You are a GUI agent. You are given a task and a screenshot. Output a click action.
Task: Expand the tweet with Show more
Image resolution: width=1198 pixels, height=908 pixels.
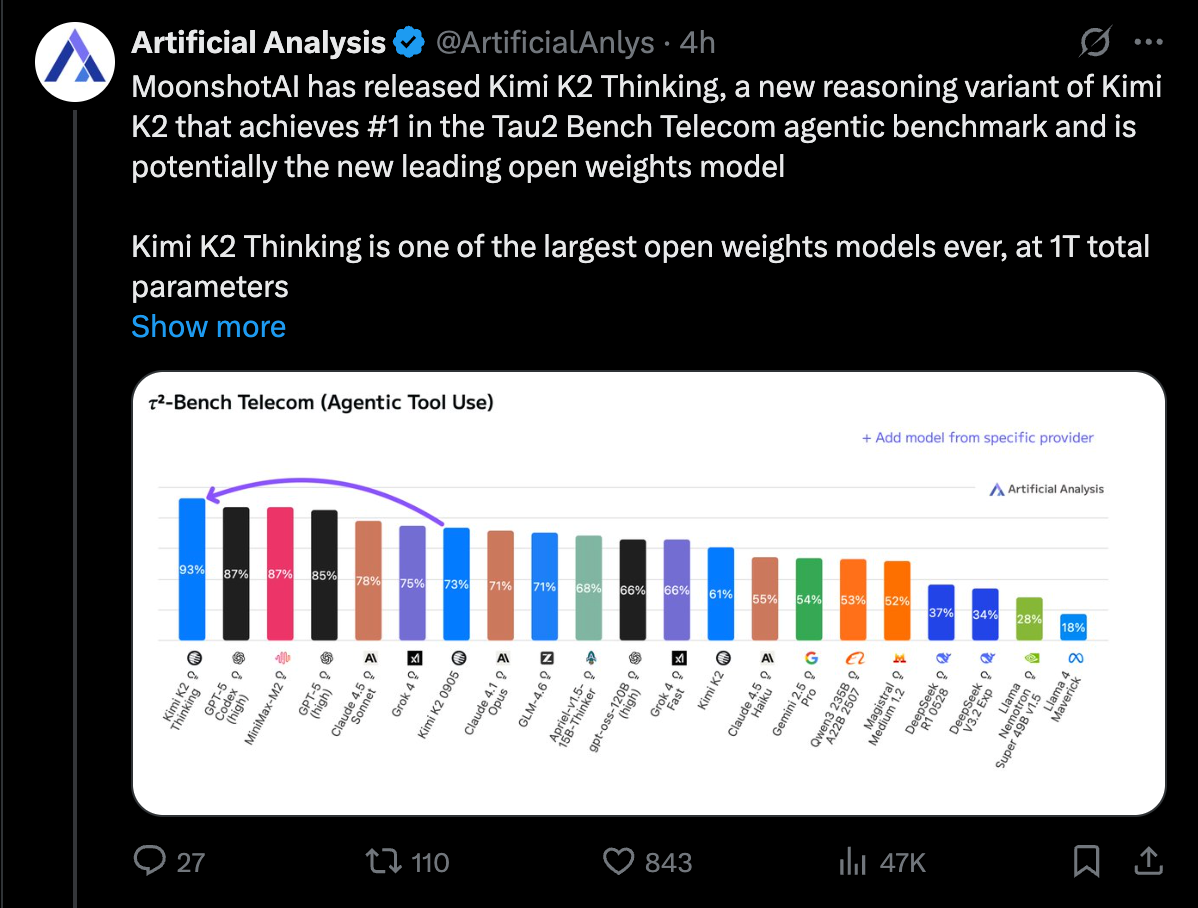pos(208,326)
